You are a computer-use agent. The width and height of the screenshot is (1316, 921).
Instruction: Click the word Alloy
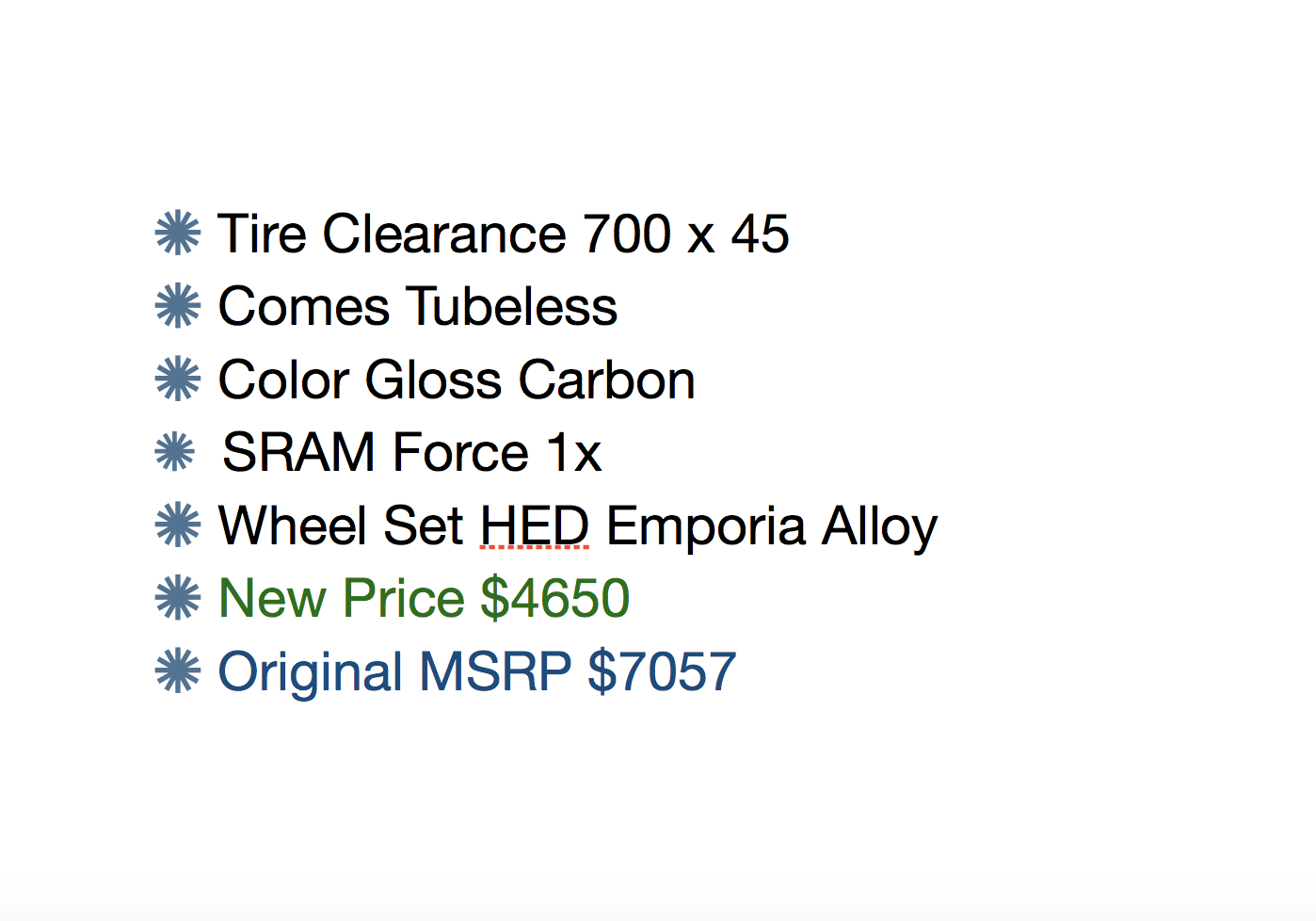click(879, 525)
